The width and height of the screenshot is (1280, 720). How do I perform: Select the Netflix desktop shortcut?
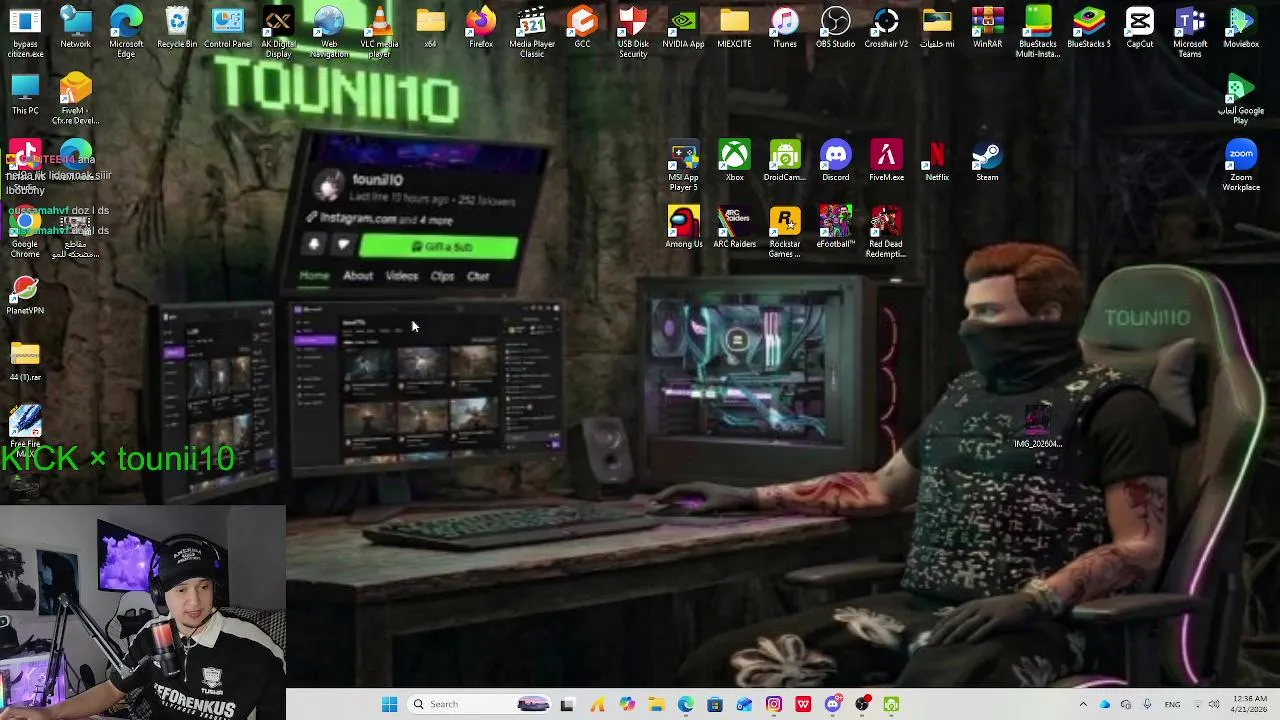click(x=937, y=161)
